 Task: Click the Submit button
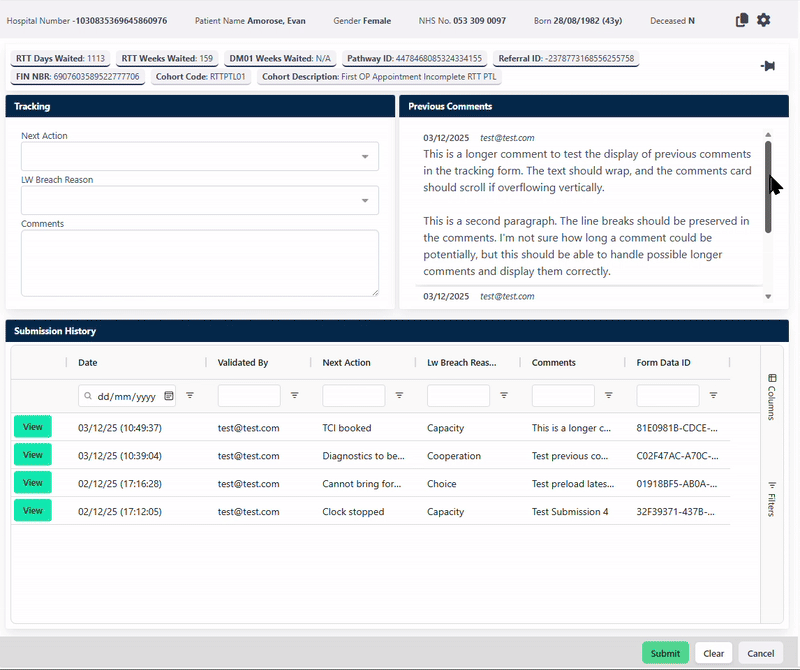[x=665, y=652]
